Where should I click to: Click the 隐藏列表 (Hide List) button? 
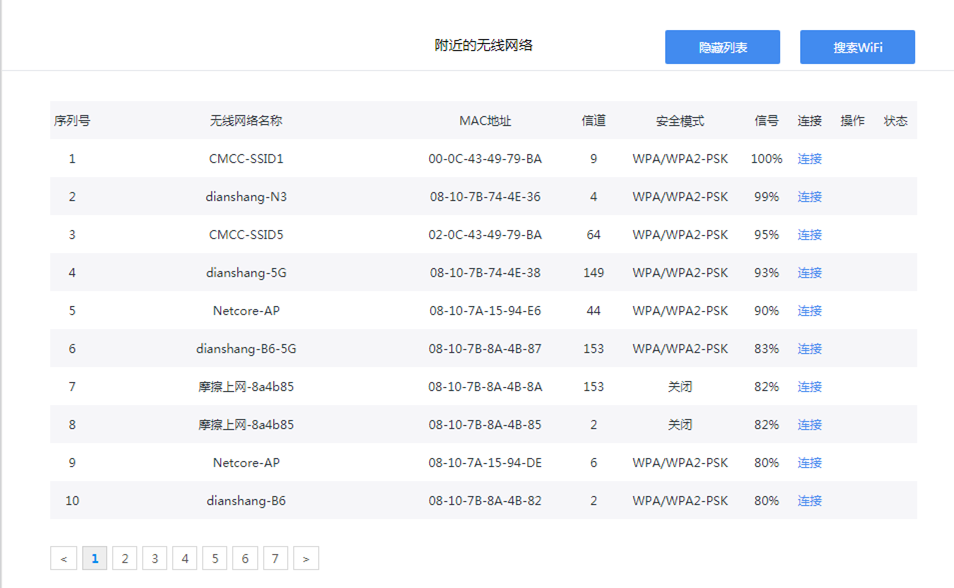(x=722, y=46)
